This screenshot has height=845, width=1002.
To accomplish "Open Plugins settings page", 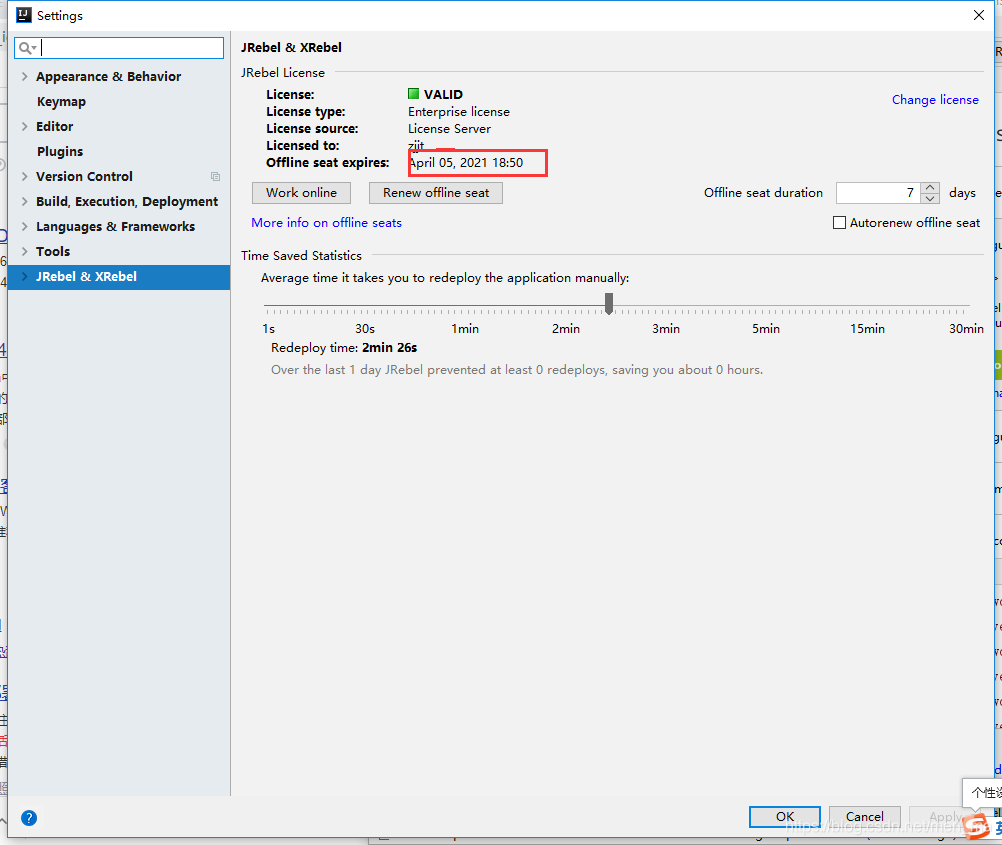I will (x=60, y=151).
